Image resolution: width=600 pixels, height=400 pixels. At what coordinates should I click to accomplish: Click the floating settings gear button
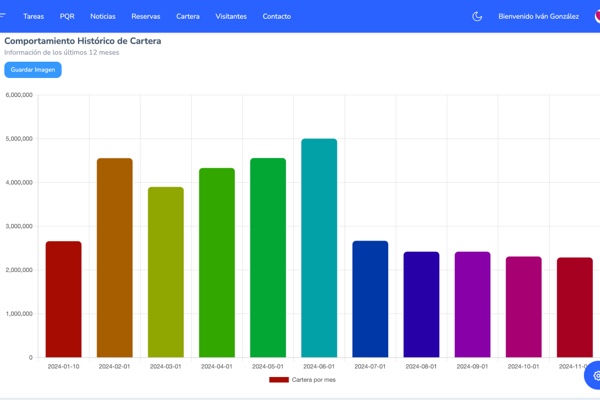click(594, 376)
